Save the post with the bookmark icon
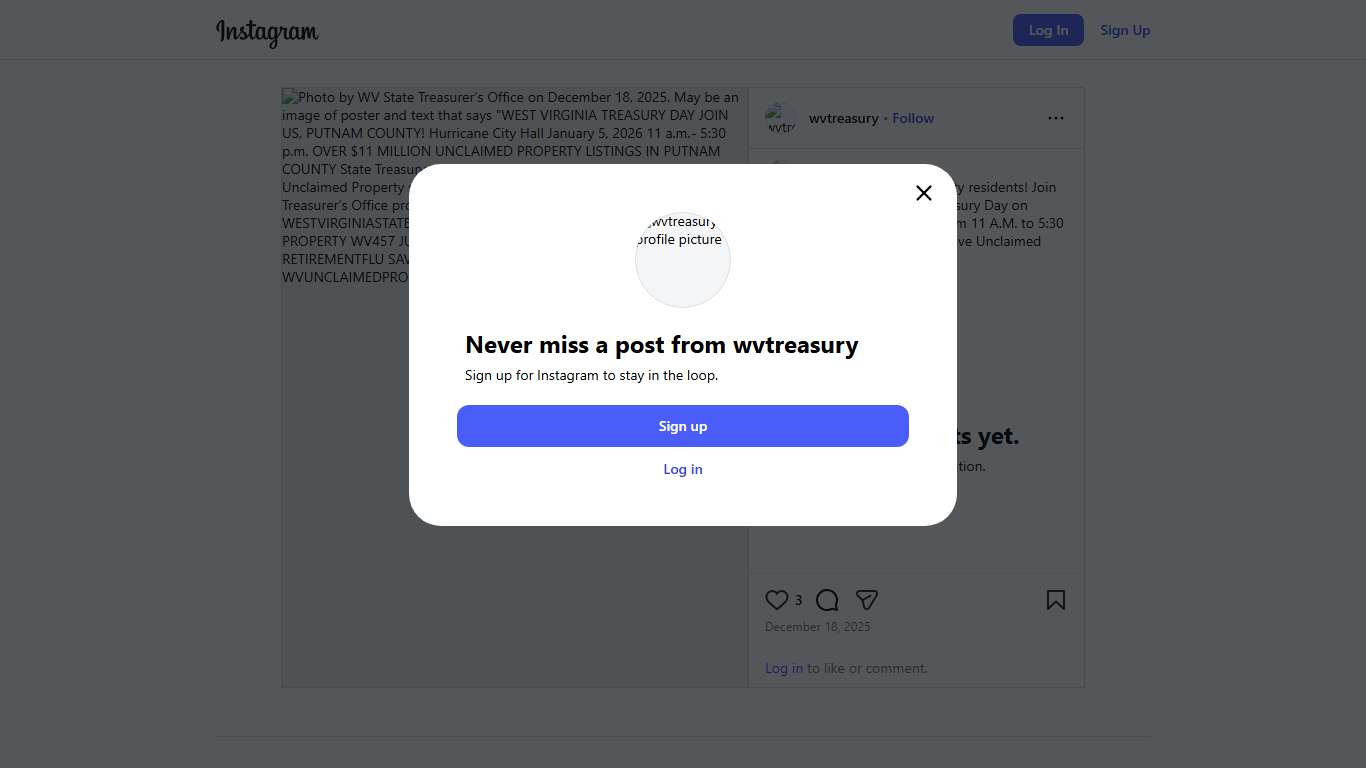Viewport: 1366px width, 768px height. [1056, 600]
